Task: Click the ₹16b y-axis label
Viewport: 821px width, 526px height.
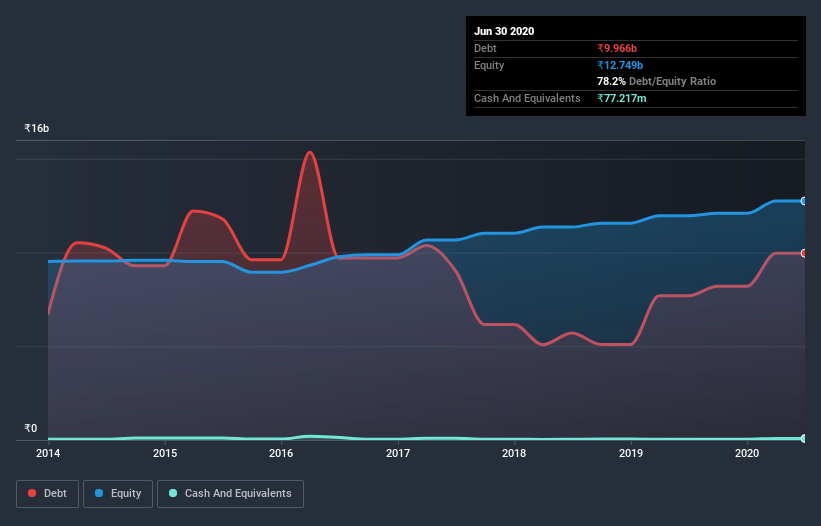Action: pyautogui.click(x=37, y=128)
